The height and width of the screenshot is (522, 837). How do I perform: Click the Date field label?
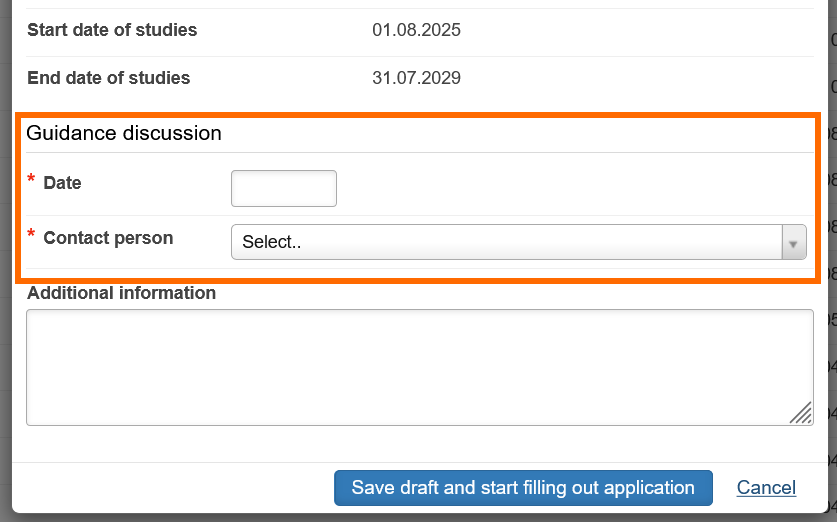62,184
